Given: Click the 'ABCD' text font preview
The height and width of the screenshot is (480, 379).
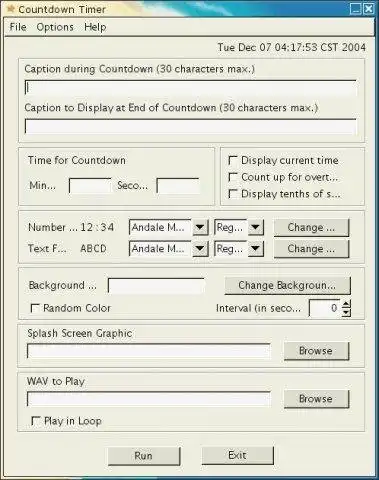Looking at the screenshot, I should (x=93, y=249).
